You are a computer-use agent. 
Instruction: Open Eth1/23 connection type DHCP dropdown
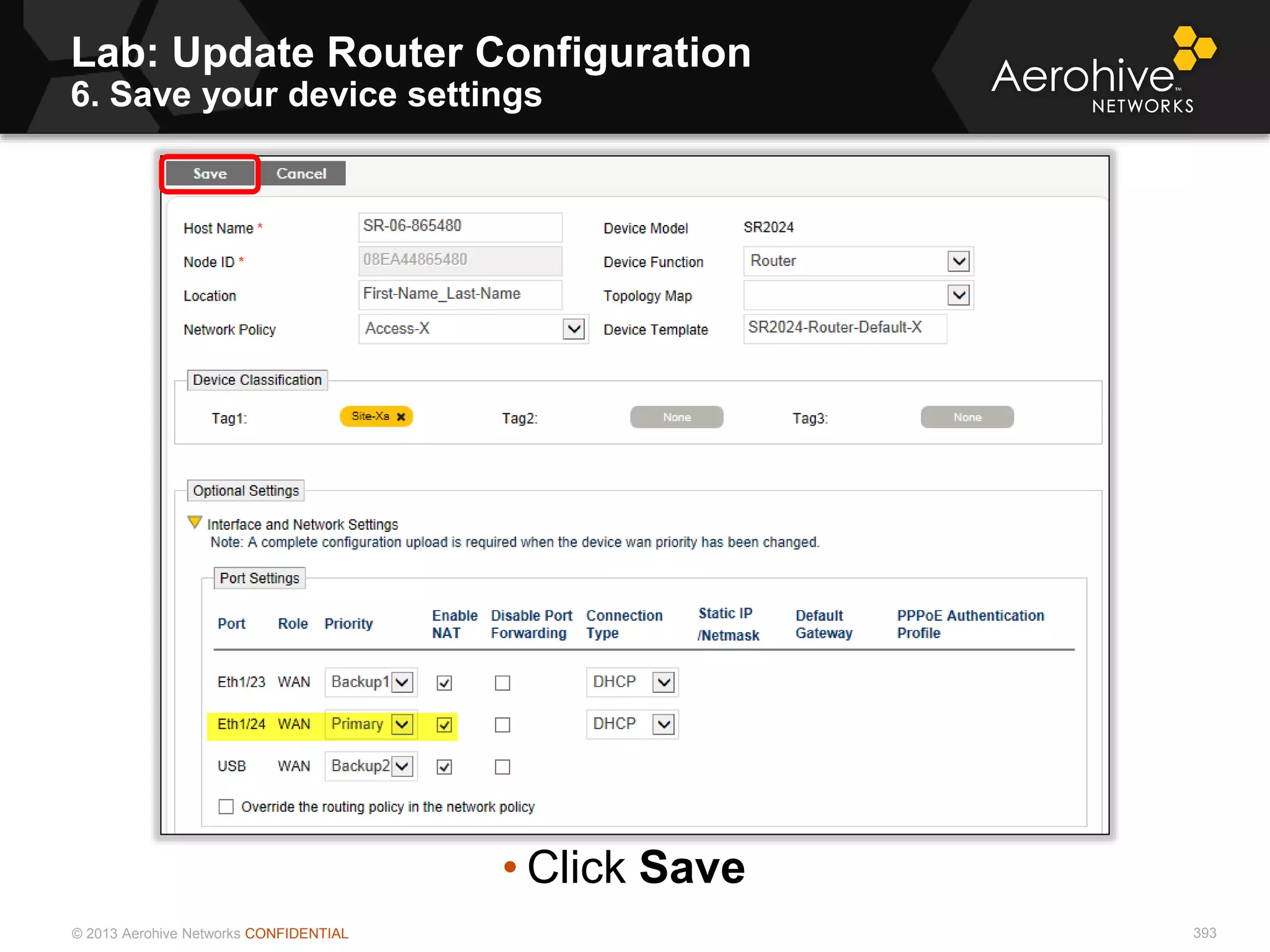click(633, 682)
